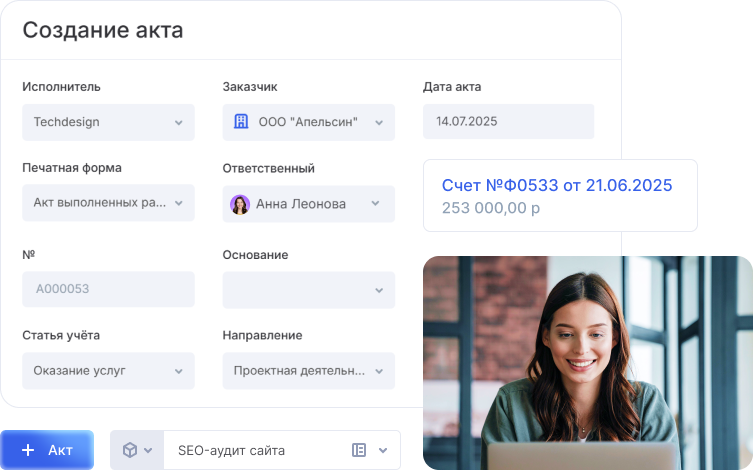
Task: Click the Дата акта field 14.07.2025
Action: click(x=508, y=122)
